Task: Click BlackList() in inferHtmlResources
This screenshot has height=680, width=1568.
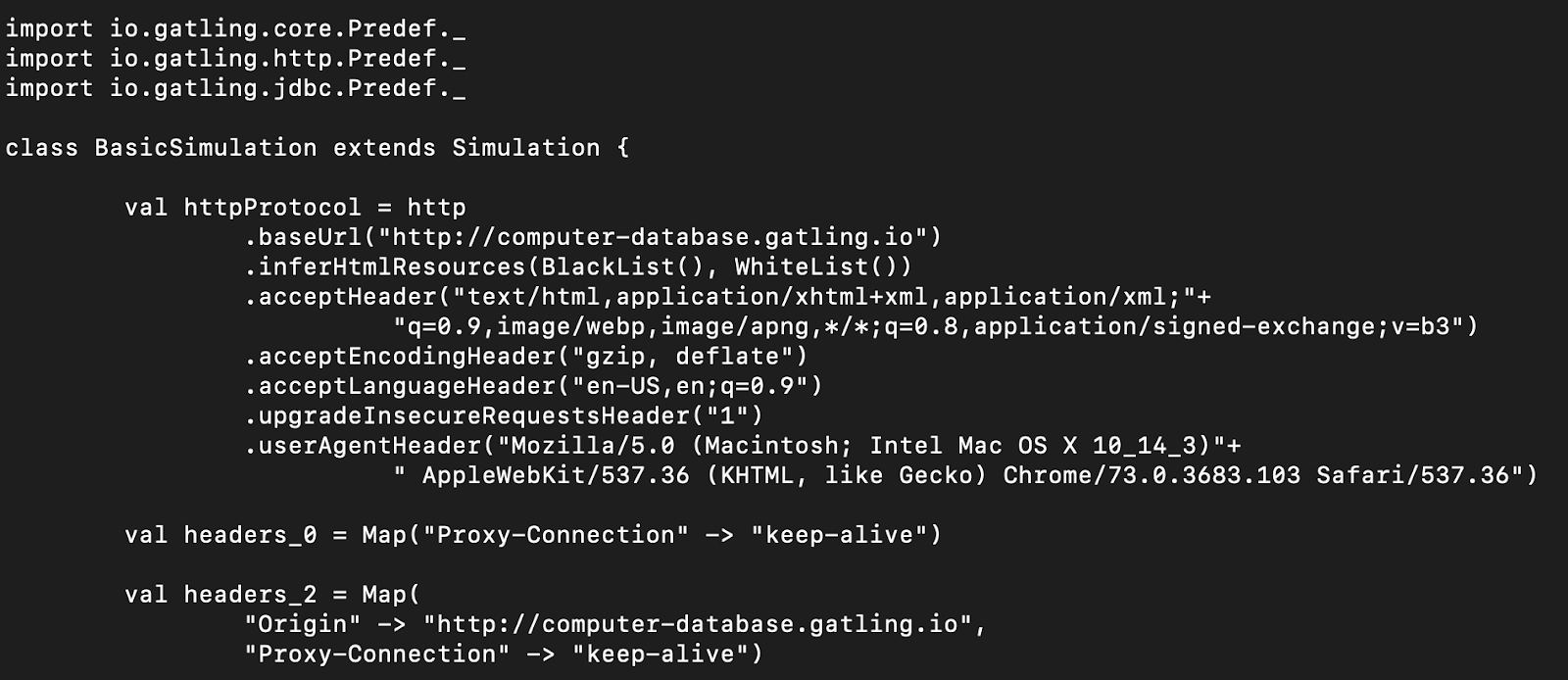Action: click(x=622, y=267)
